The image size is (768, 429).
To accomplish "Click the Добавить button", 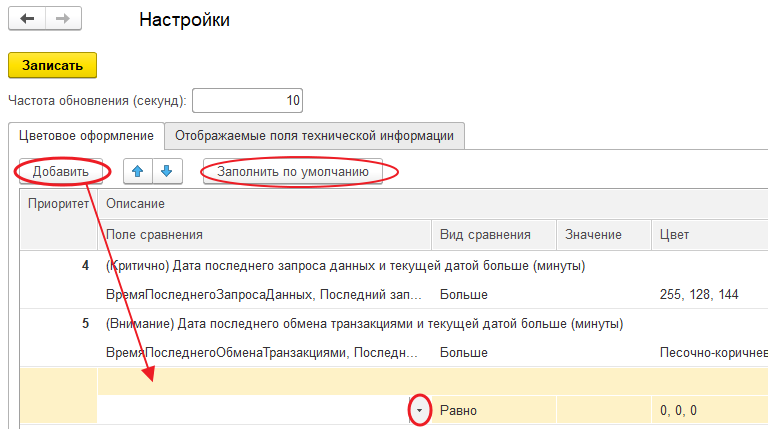I will point(61,172).
